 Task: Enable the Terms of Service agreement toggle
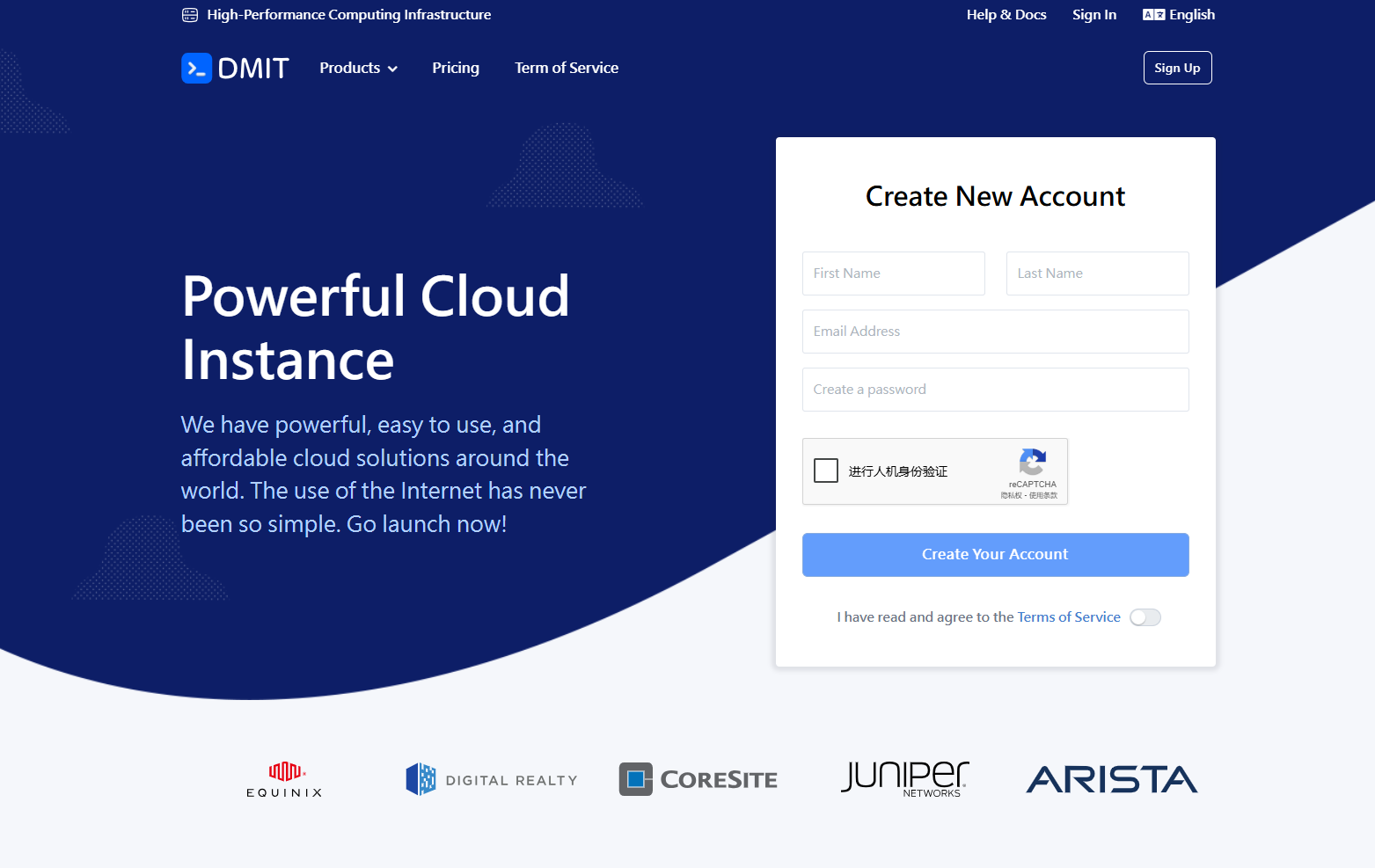pyautogui.click(x=1145, y=617)
